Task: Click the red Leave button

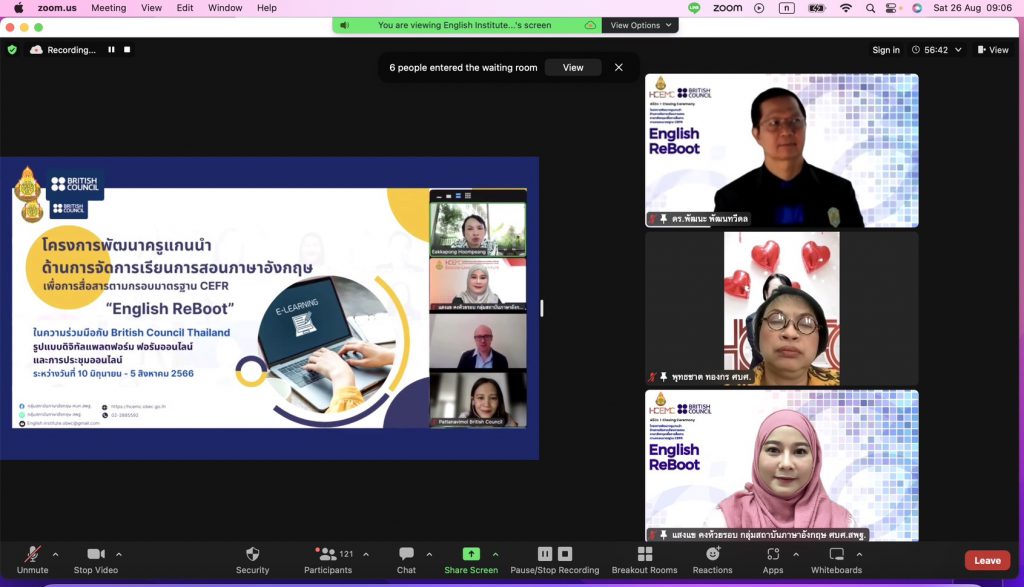Action: tap(987, 560)
